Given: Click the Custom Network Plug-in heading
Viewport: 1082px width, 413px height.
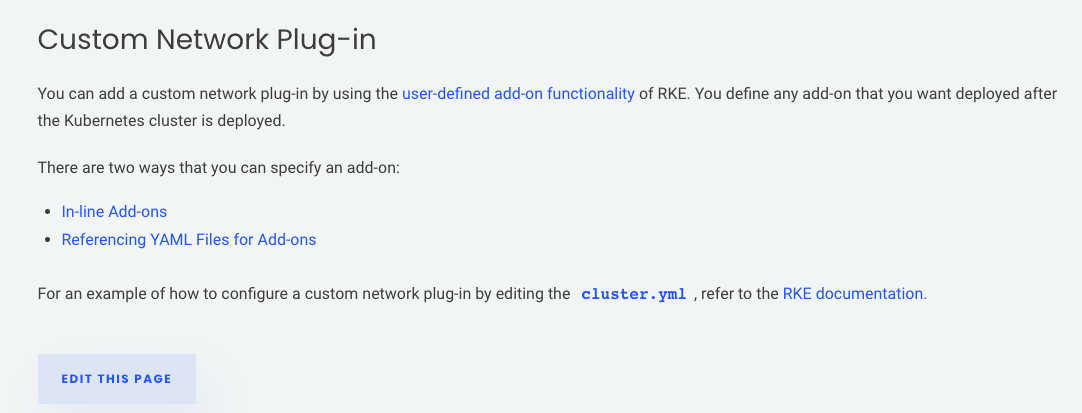Looking at the screenshot, I should [x=207, y=41].
